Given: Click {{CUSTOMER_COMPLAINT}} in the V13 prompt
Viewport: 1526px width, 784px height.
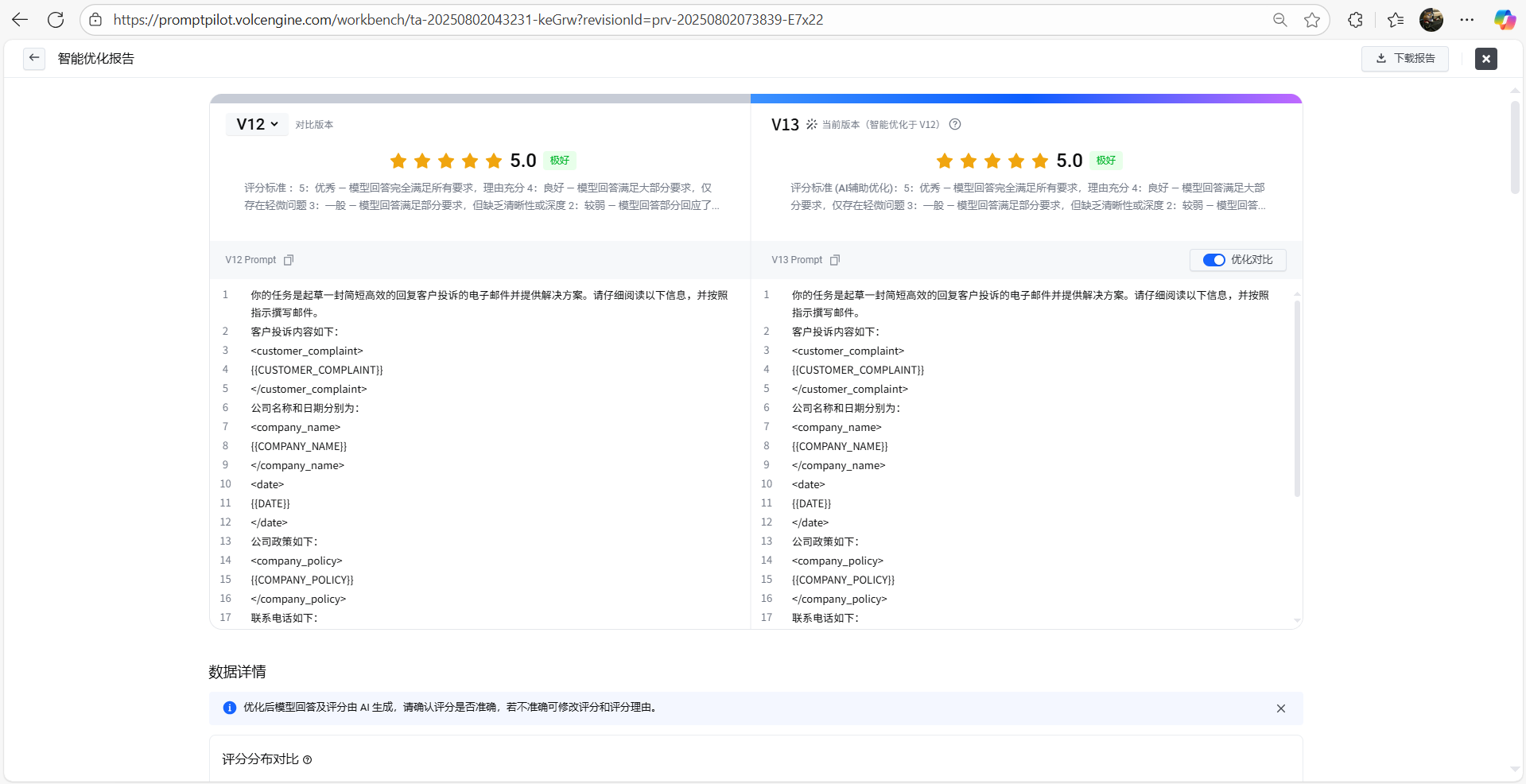Looking at the screenshot, I should 858,370.
